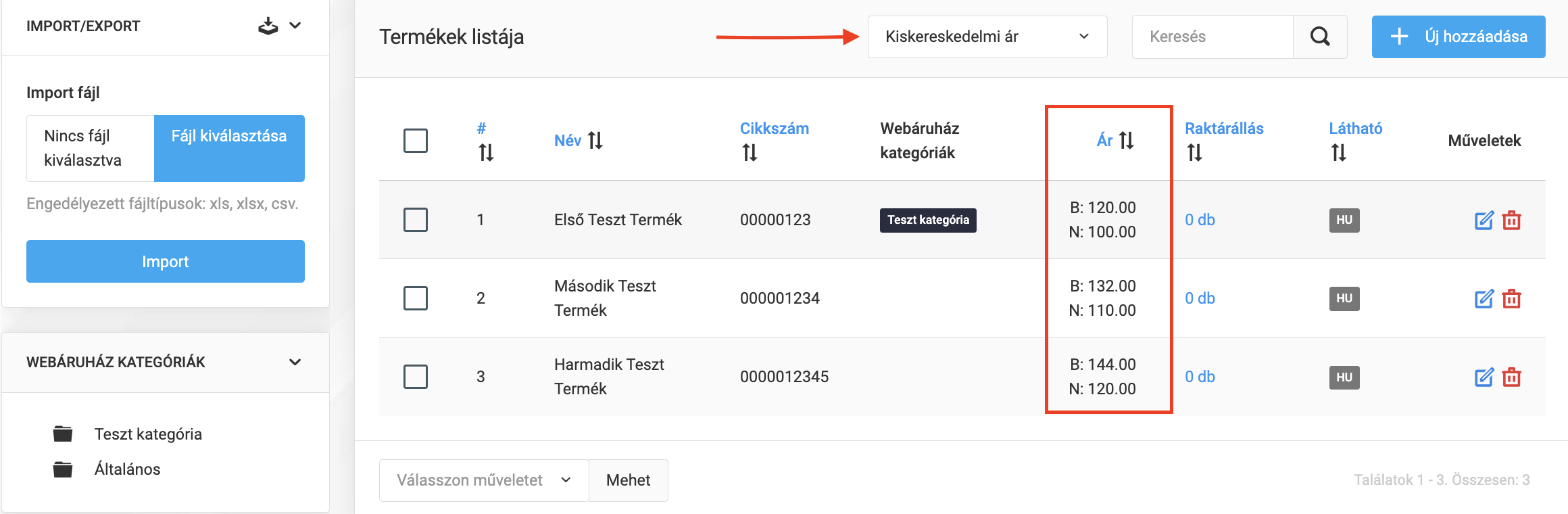The height and width of the screenshot is (514, 1568).
Task: Click the import/export download icon
Action: [268, 26]
